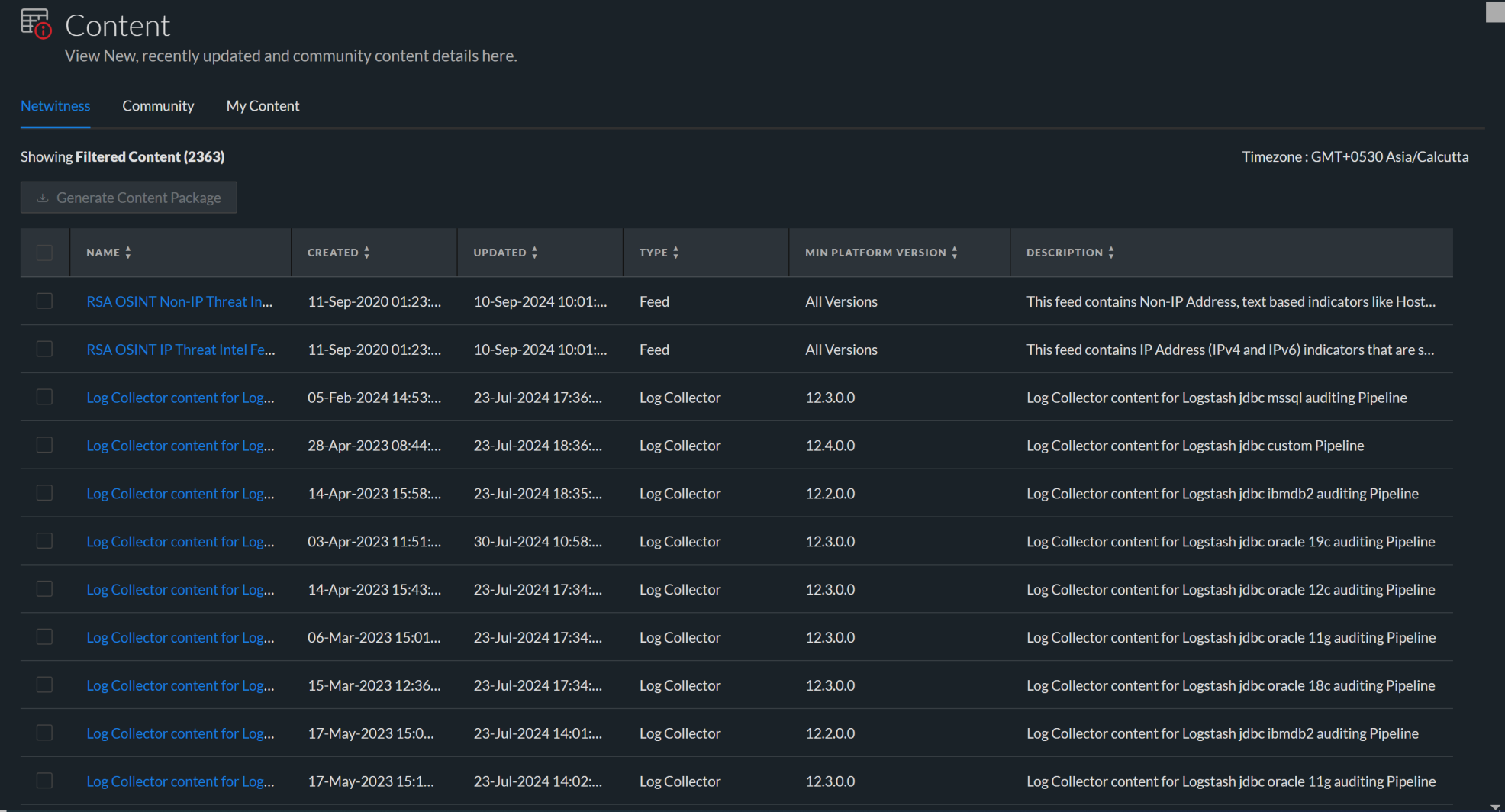
Task: Open the My Content tab
Action: 263,106
